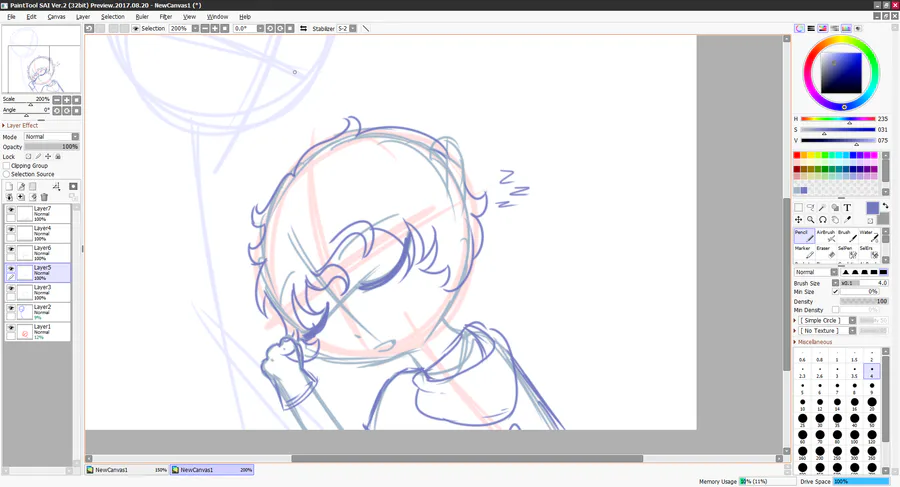The image size is (900, 487).
Task: Delete the selected layer with trash icon
Action: tap(44, 197)
